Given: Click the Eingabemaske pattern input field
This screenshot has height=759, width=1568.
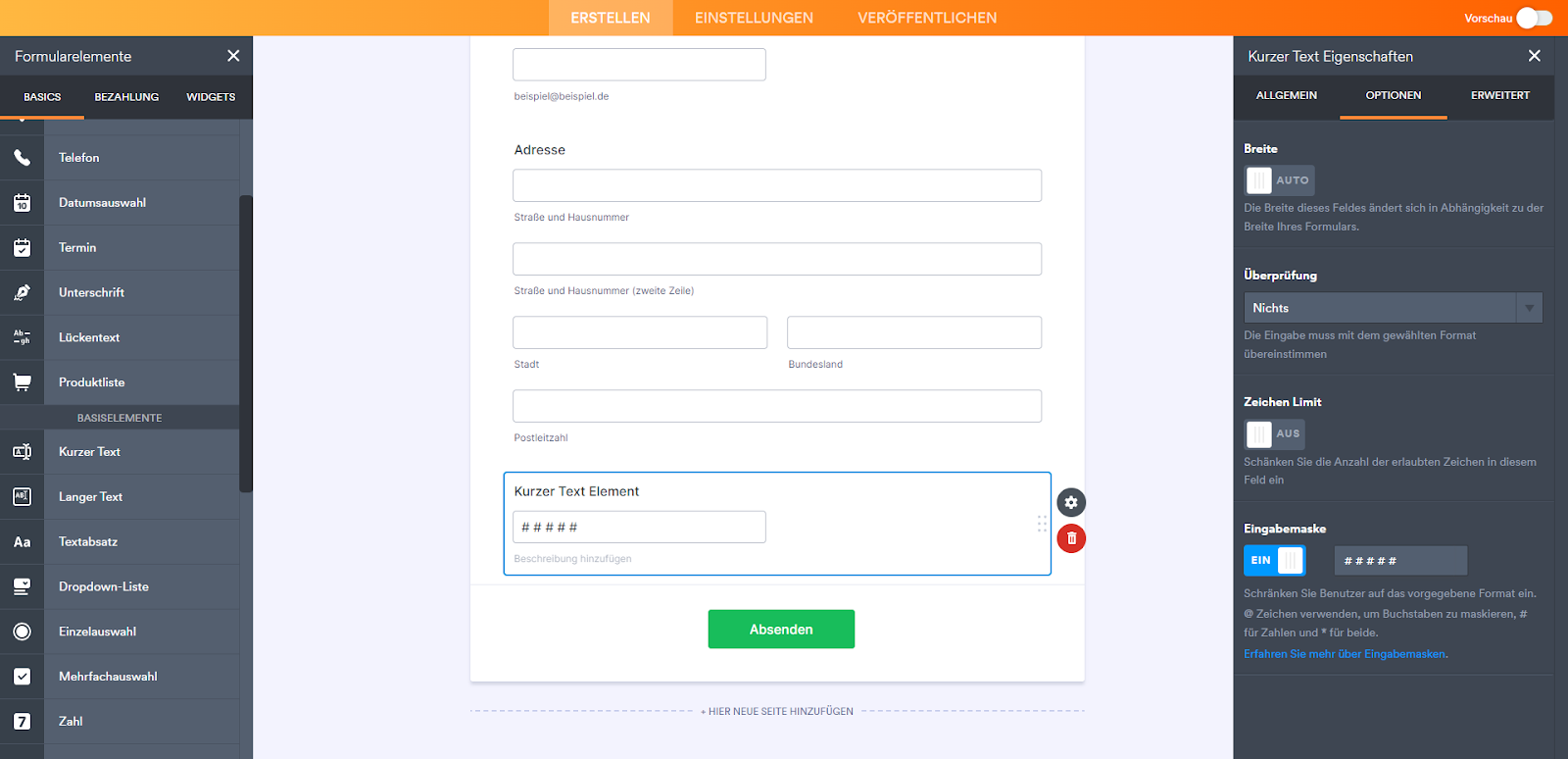Looking at the screenshot, I should tap(1400, 561).
